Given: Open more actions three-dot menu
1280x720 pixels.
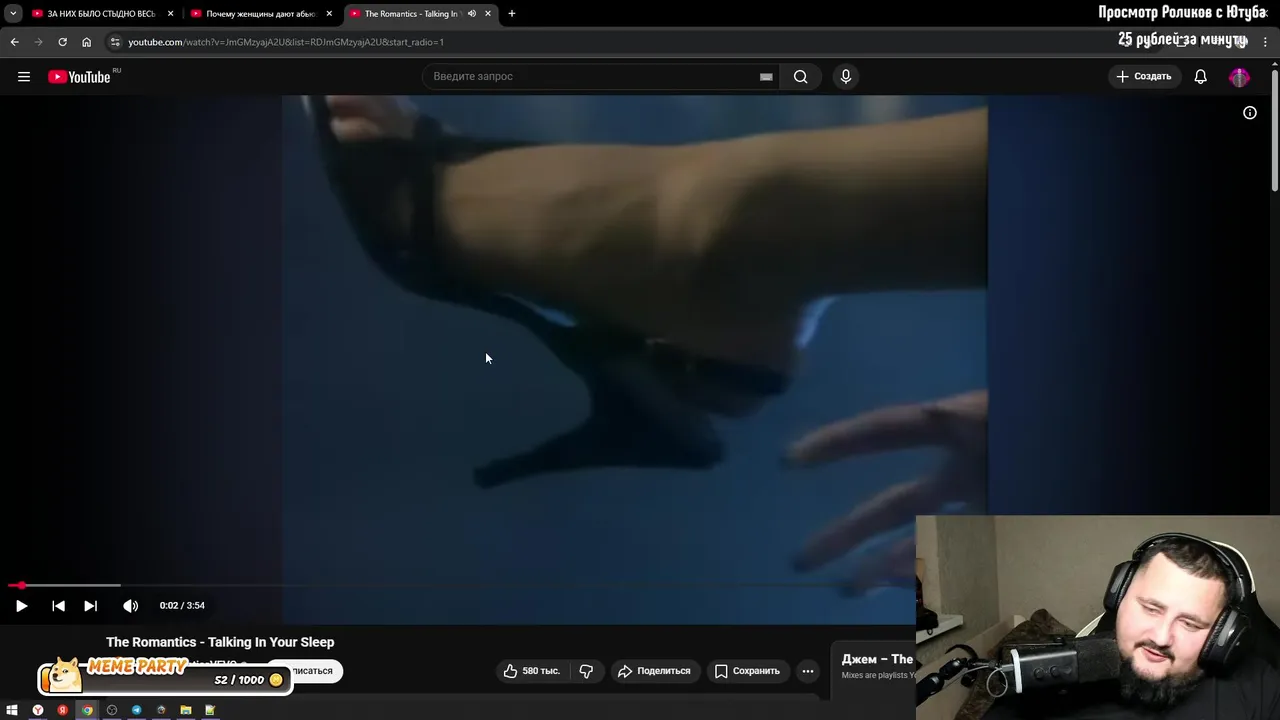Looking at the screenshot, I should 808,671.
